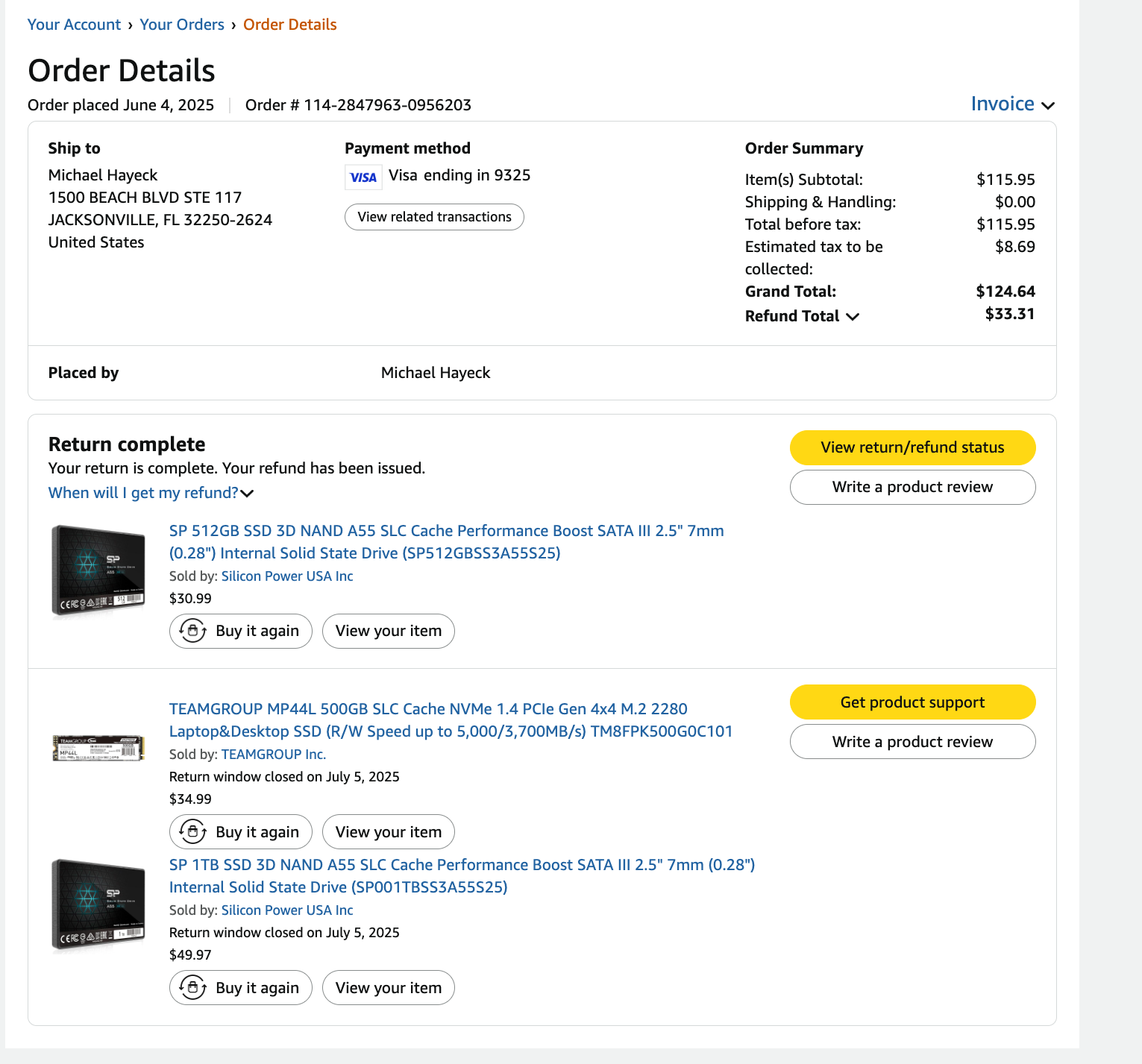Click the Visa card logo icon
Screen dimensions: 1142x1064
[363, 177]
